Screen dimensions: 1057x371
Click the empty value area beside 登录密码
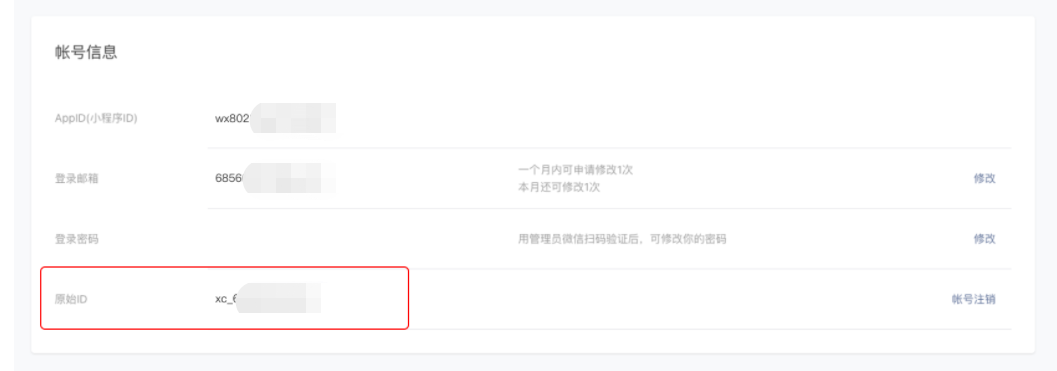coord(357,239)
